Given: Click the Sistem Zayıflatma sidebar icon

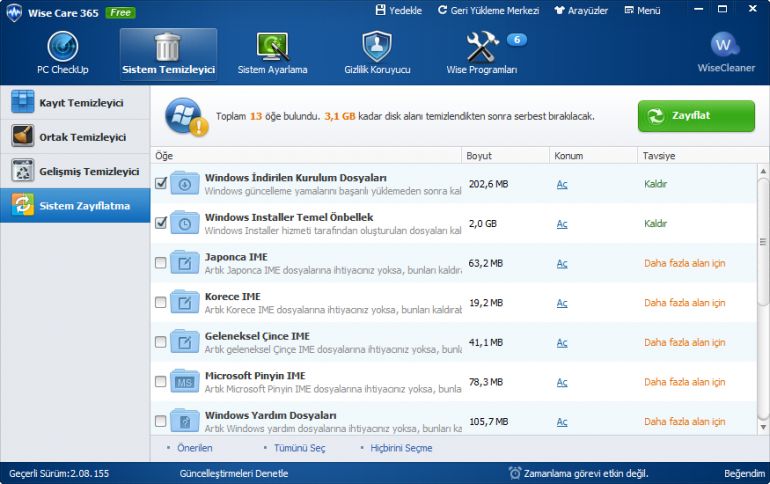Looking at the screenshot, I should point(22,205).
